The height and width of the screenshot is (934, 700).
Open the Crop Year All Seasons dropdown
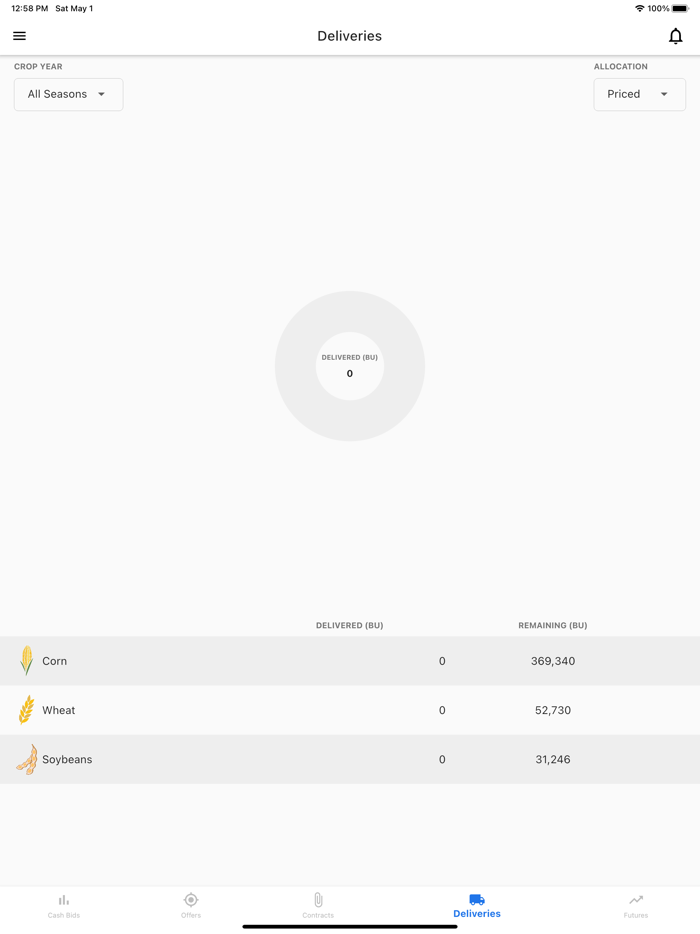pos(68,94)
